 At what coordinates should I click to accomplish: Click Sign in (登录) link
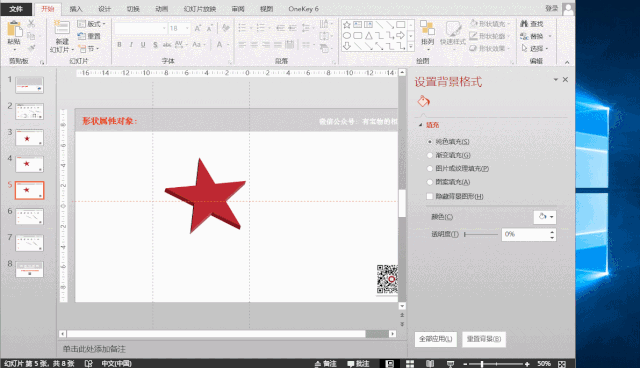point(551,8)
